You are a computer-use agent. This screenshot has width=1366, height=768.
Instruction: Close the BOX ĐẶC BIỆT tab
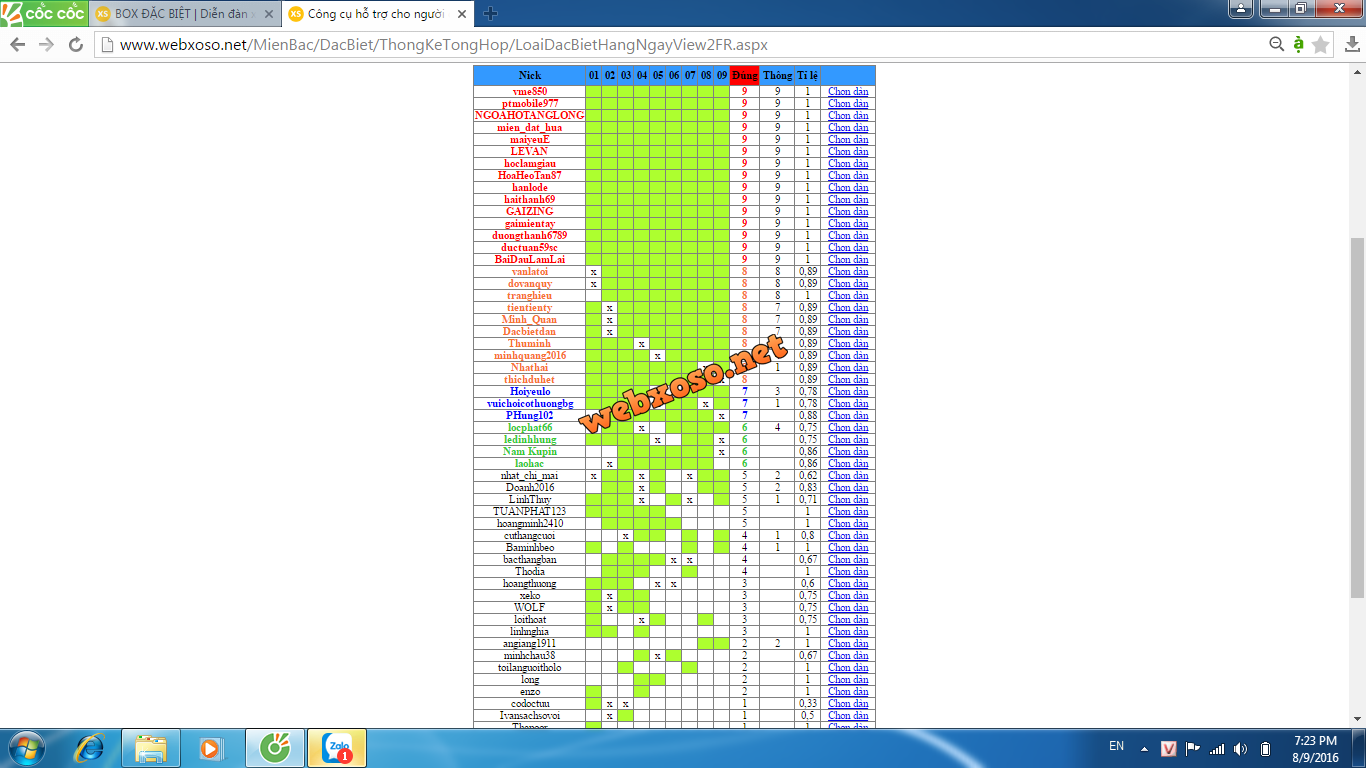click(268, 14)
